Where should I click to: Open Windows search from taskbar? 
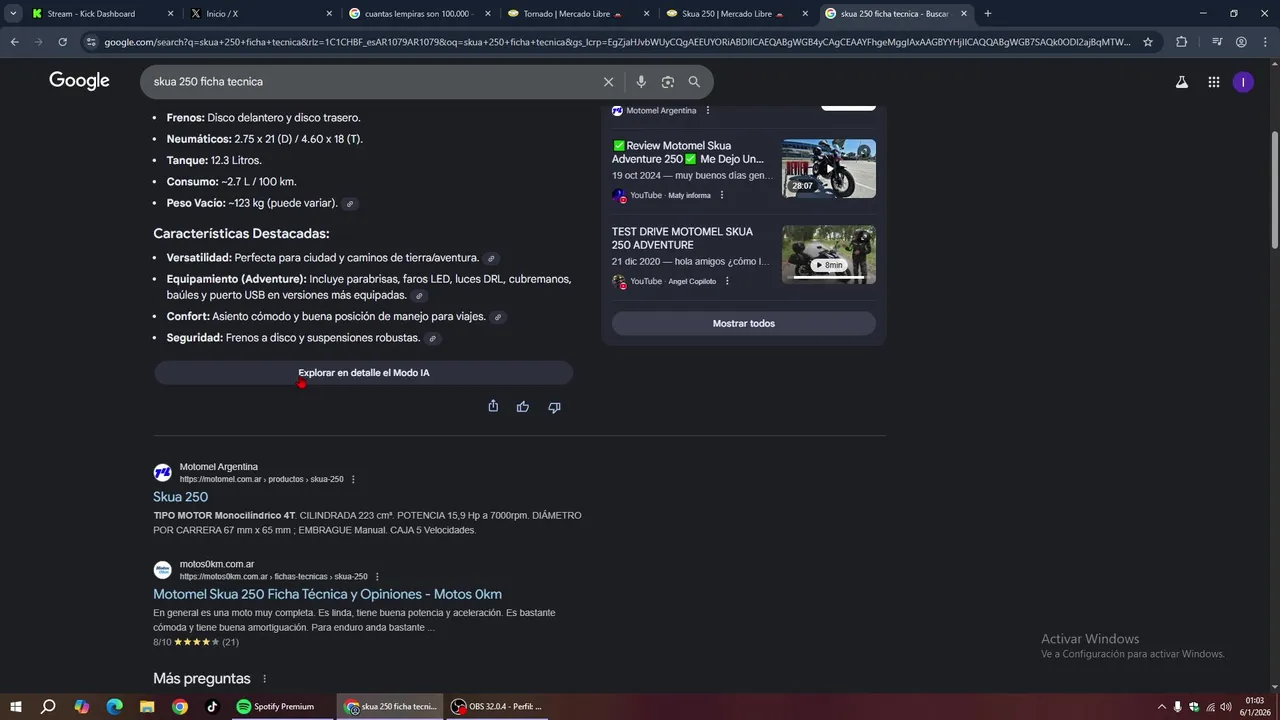pyautogui.click(x=48, y=707)
